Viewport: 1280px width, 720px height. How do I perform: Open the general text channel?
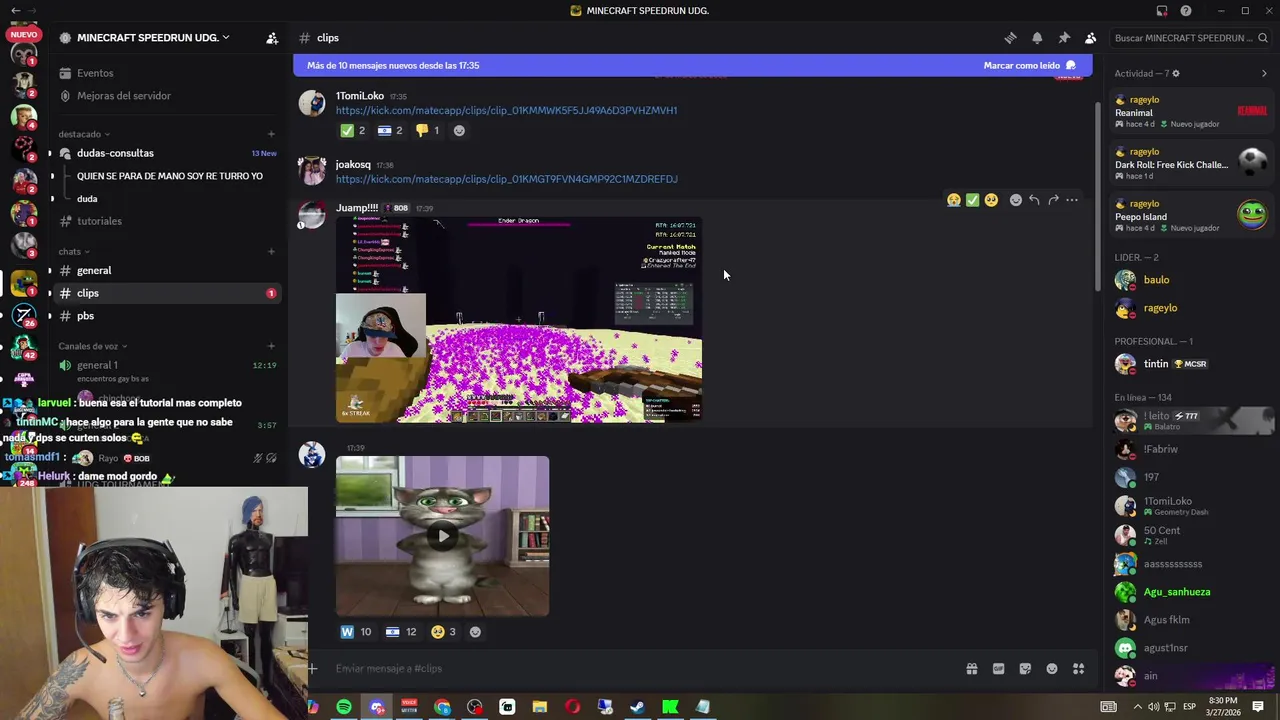pos(166,271)
